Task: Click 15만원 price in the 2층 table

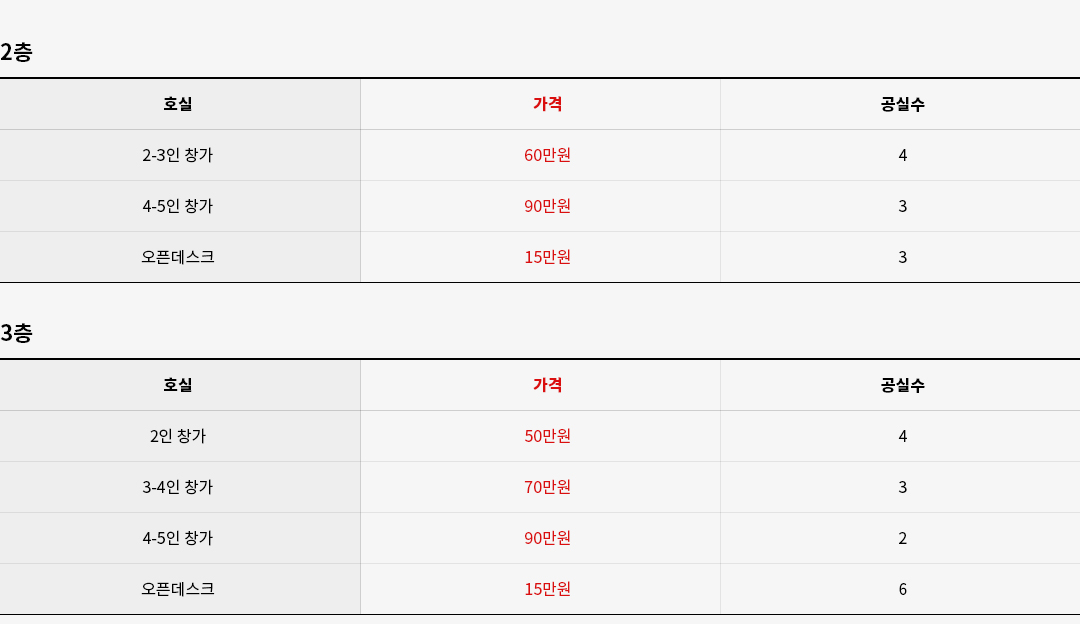Action: (548, 257)
